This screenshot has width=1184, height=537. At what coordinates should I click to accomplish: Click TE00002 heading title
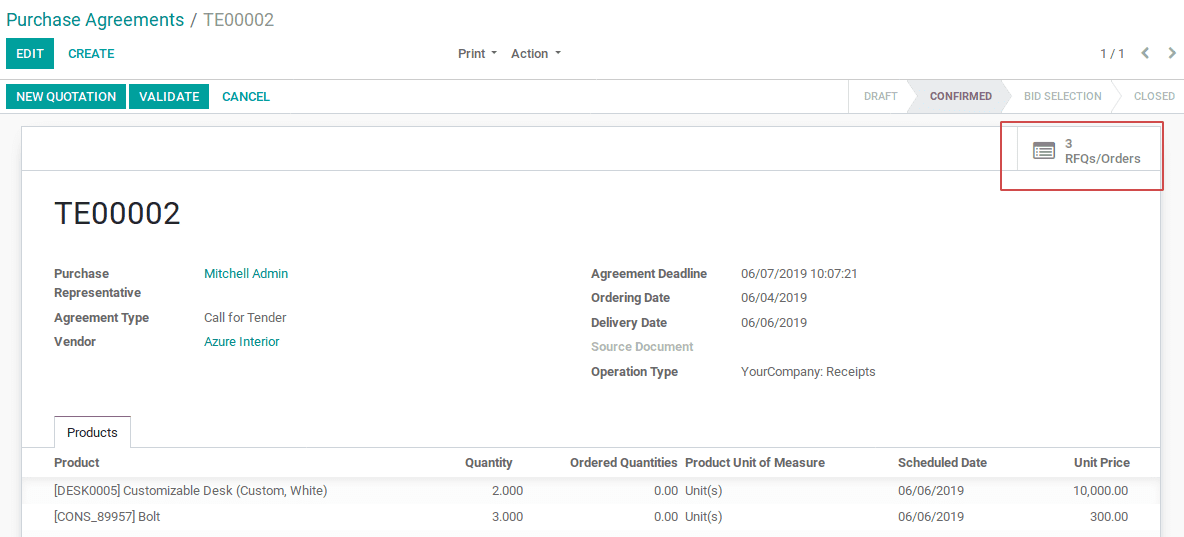(x=118, y=214)
